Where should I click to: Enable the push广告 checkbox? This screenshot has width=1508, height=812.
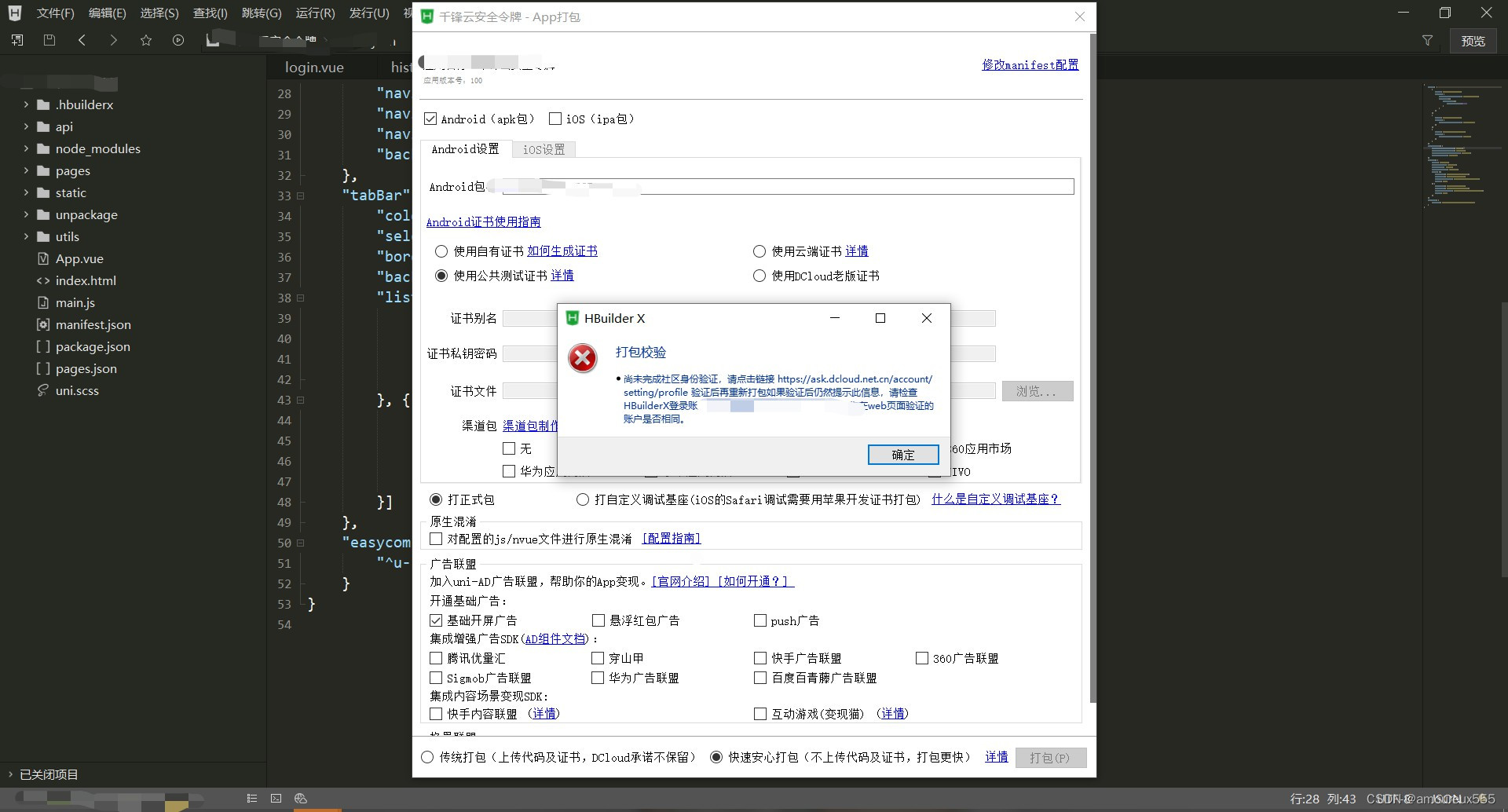pyautogui.click(x=759, y=620)
